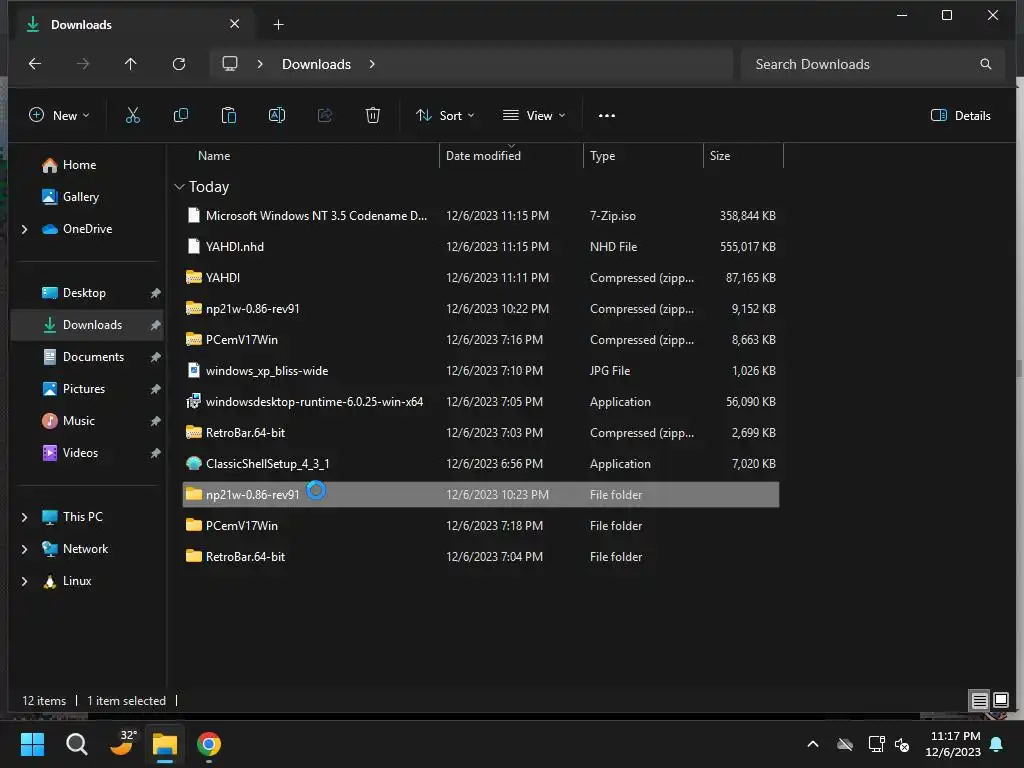Click the Cut scissors icon

click(133, 116)
